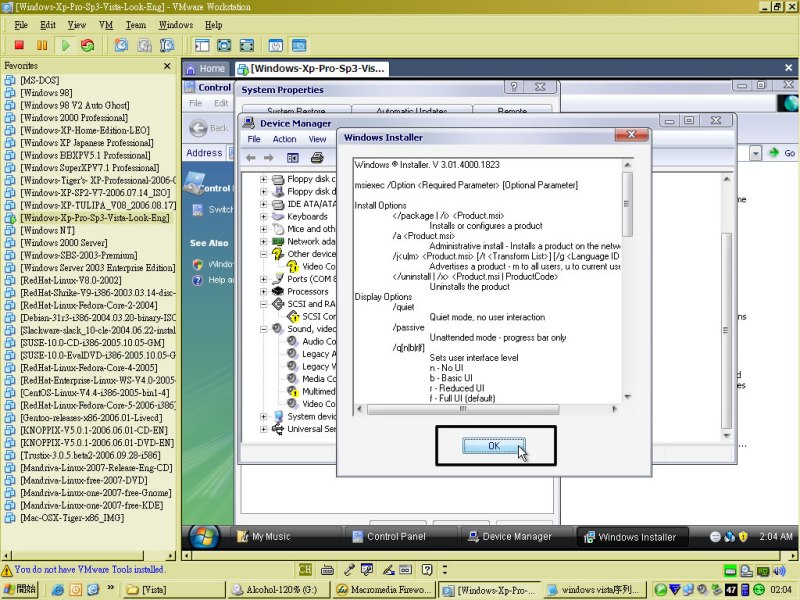
Task: Toggle the Favorites sidebar view icon
Action: [x=202, y=45]
